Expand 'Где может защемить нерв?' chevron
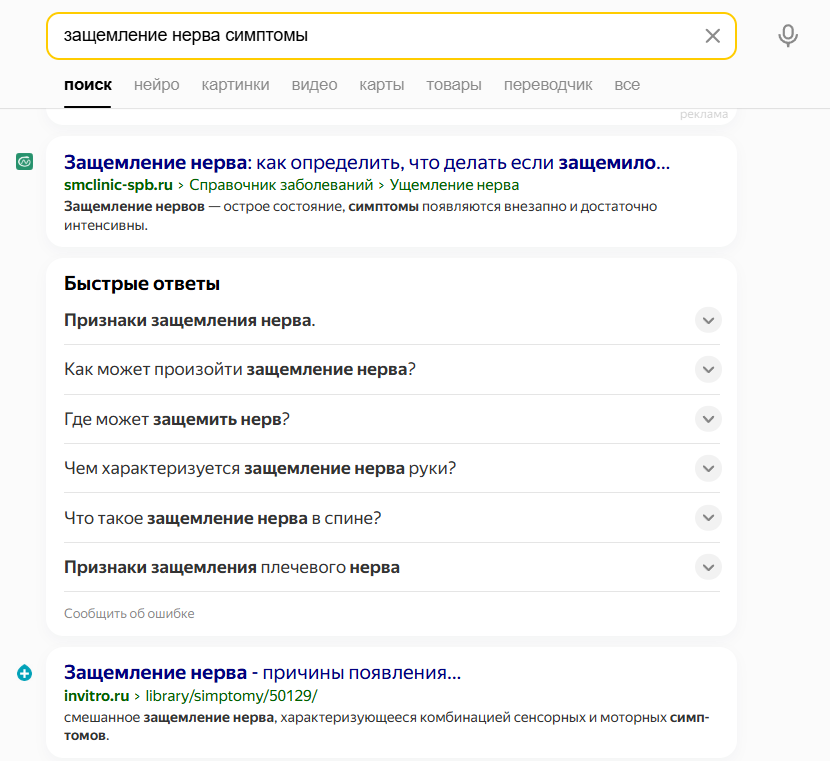Screen dimensions: 830x761 pyautogui.click(x=708, y=419)
